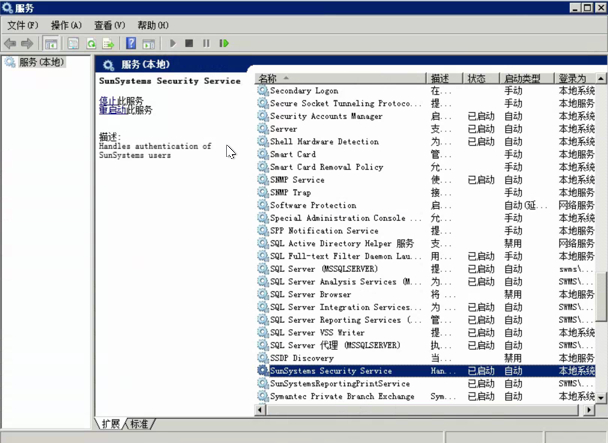Click the Back arrow toolbar icon
Image resolution: width=608 pixels, height=443 pixels.
10,43
